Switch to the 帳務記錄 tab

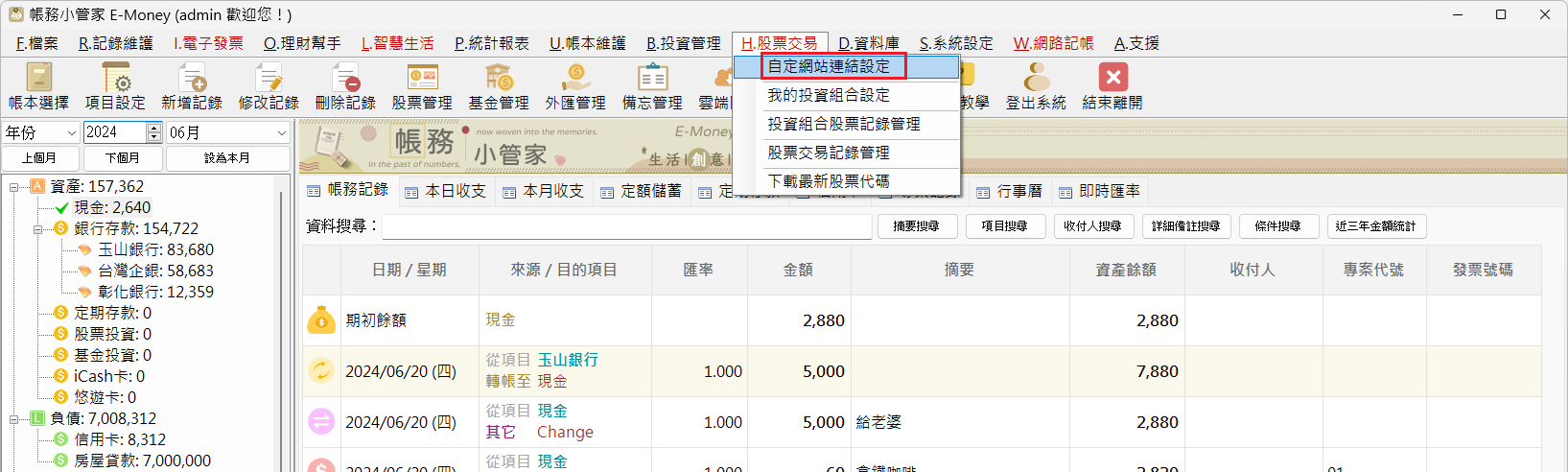(x=347, y=191)
